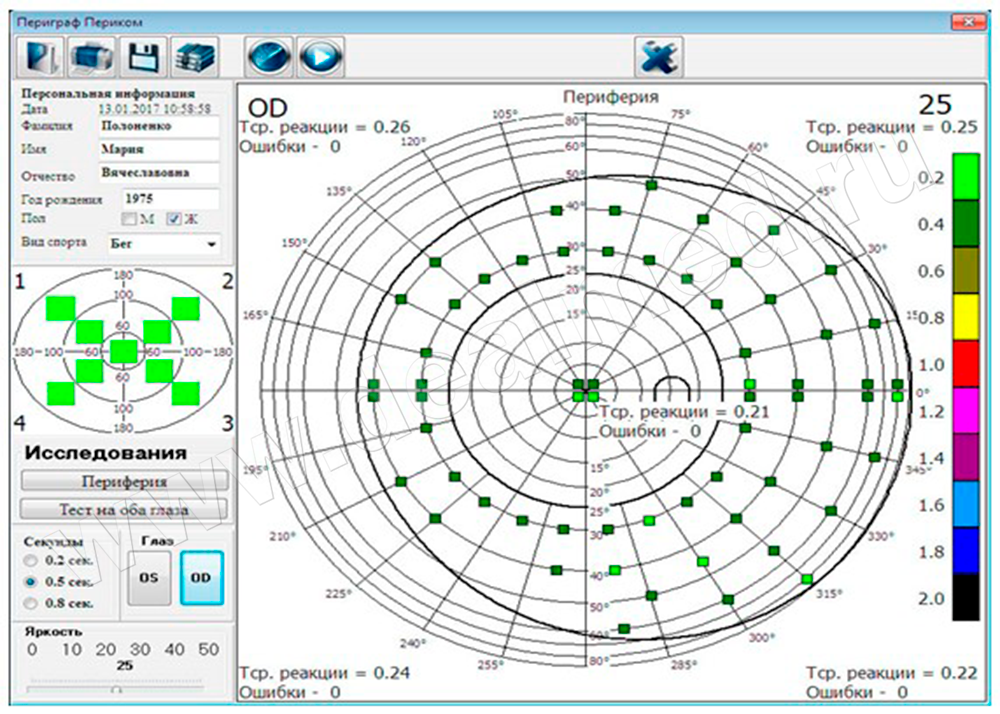Image resolution: width=1000 pixels, height=714 pixels.
Task: Click the printer icon in the toolbar
Action: point(92,57)
